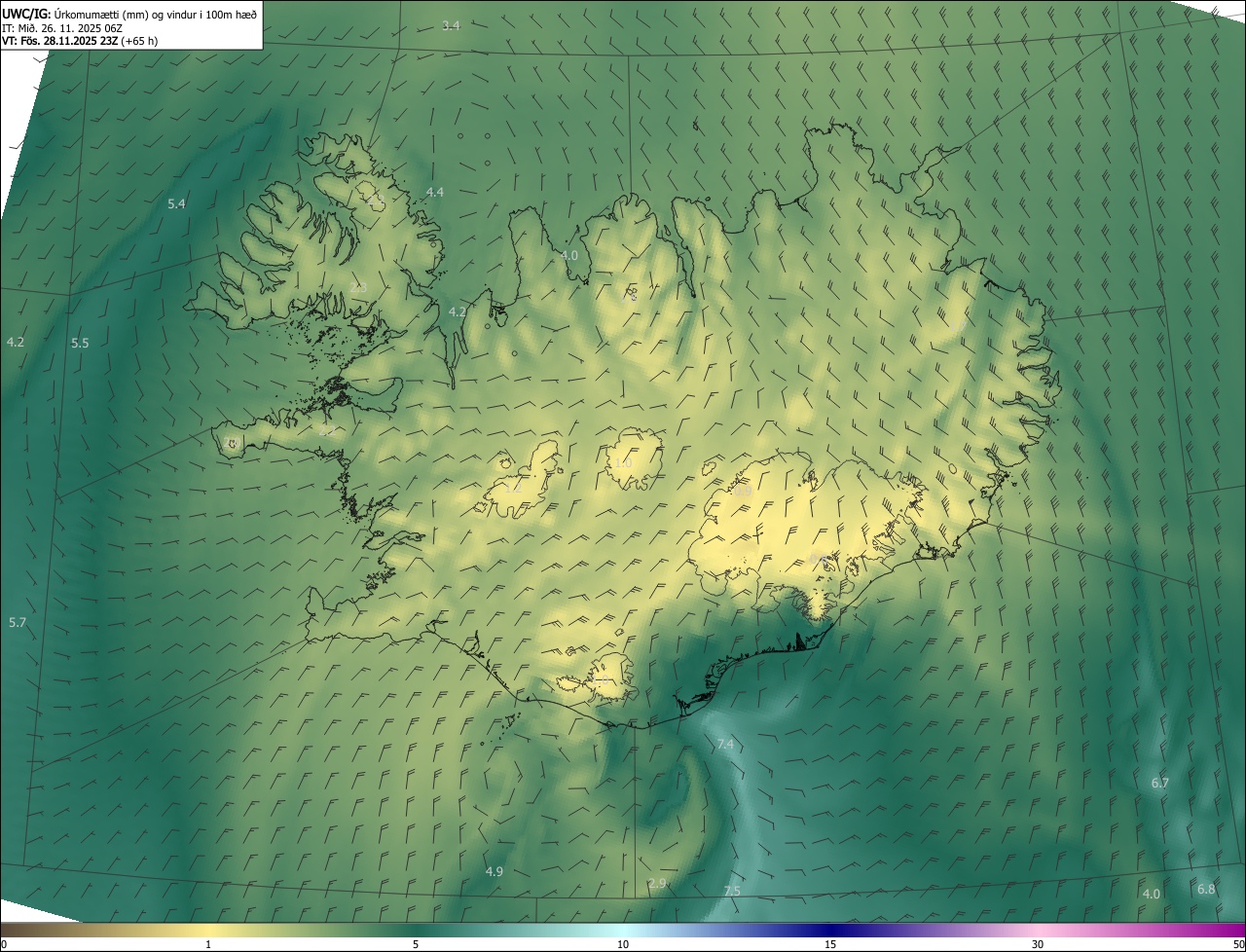Click the 0 tick label on the colour scale

4,944
